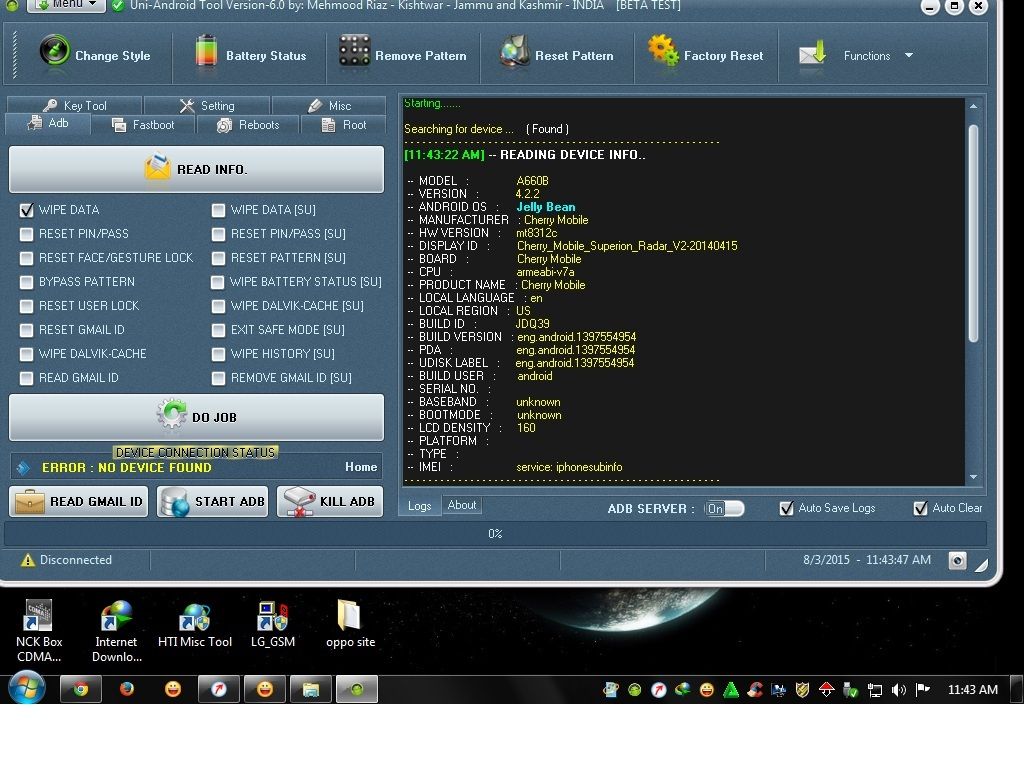Viewport: 1024px width, 768px height.
Task: Select the Adb tab
Action: [48, 123]
